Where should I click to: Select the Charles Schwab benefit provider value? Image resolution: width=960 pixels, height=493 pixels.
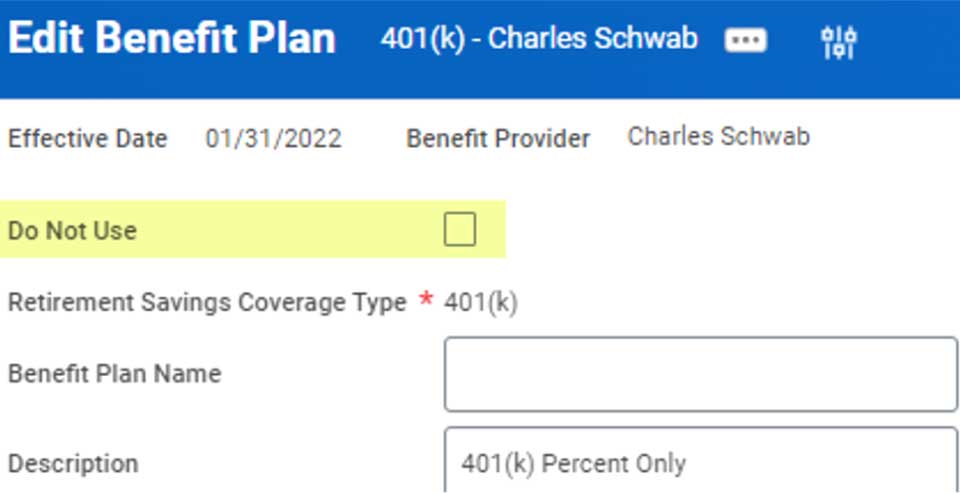click(719, 136)
